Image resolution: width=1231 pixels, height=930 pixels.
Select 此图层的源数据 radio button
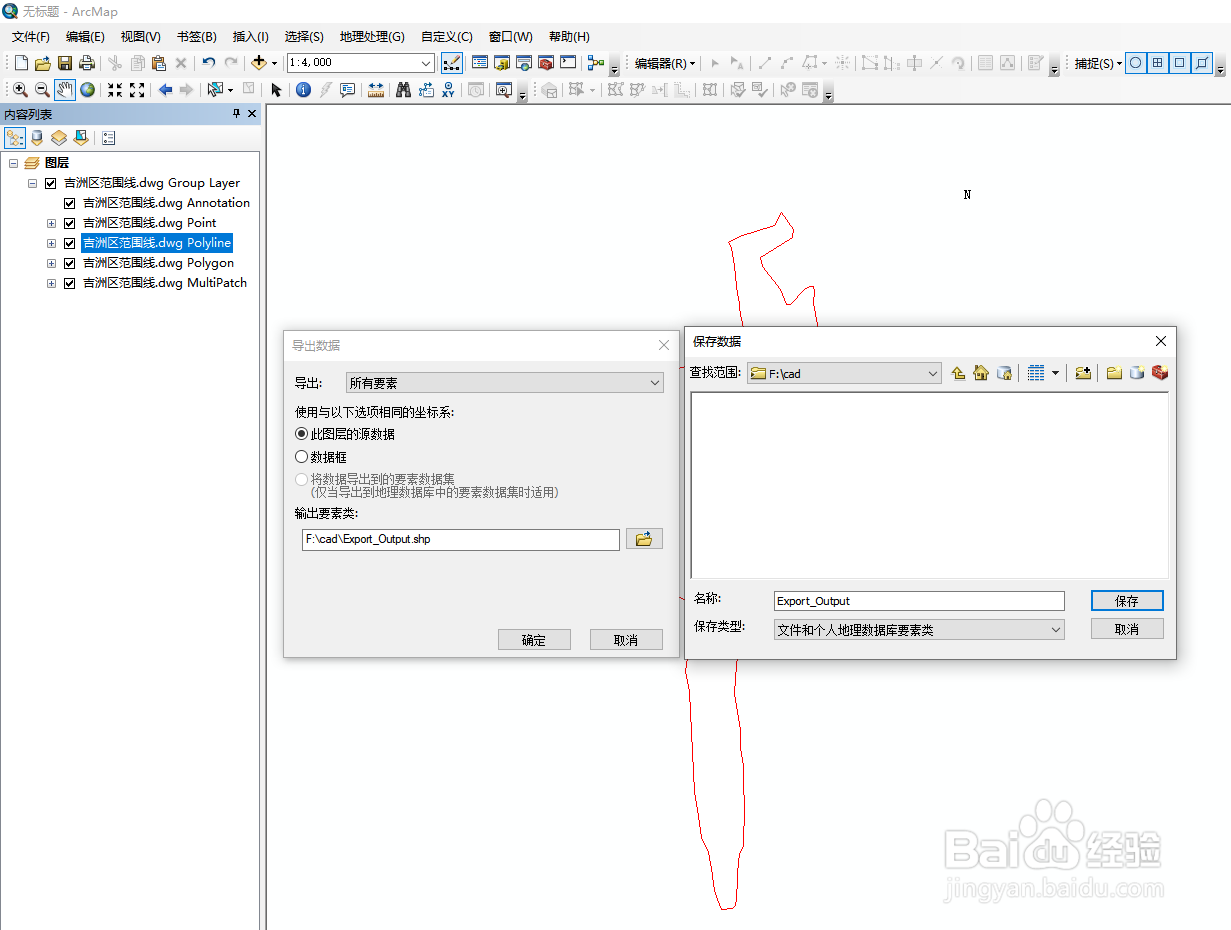coord(301,434)
